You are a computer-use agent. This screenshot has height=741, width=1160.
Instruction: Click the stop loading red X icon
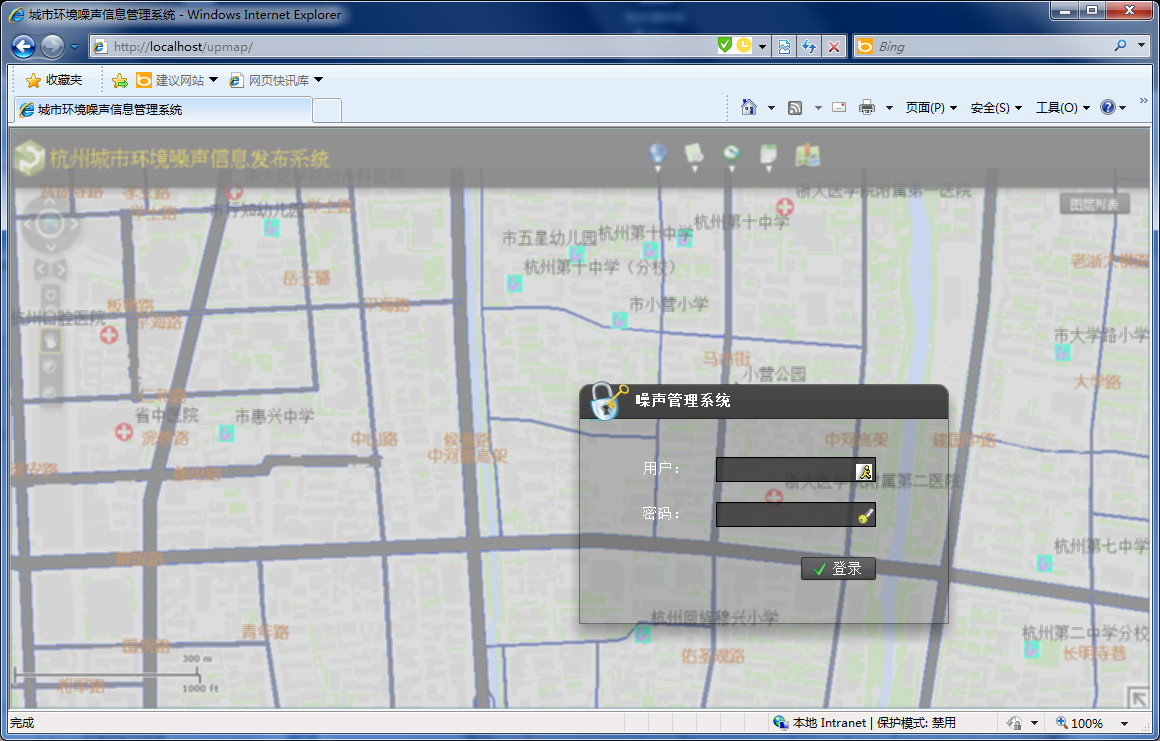tap(833, 47)
